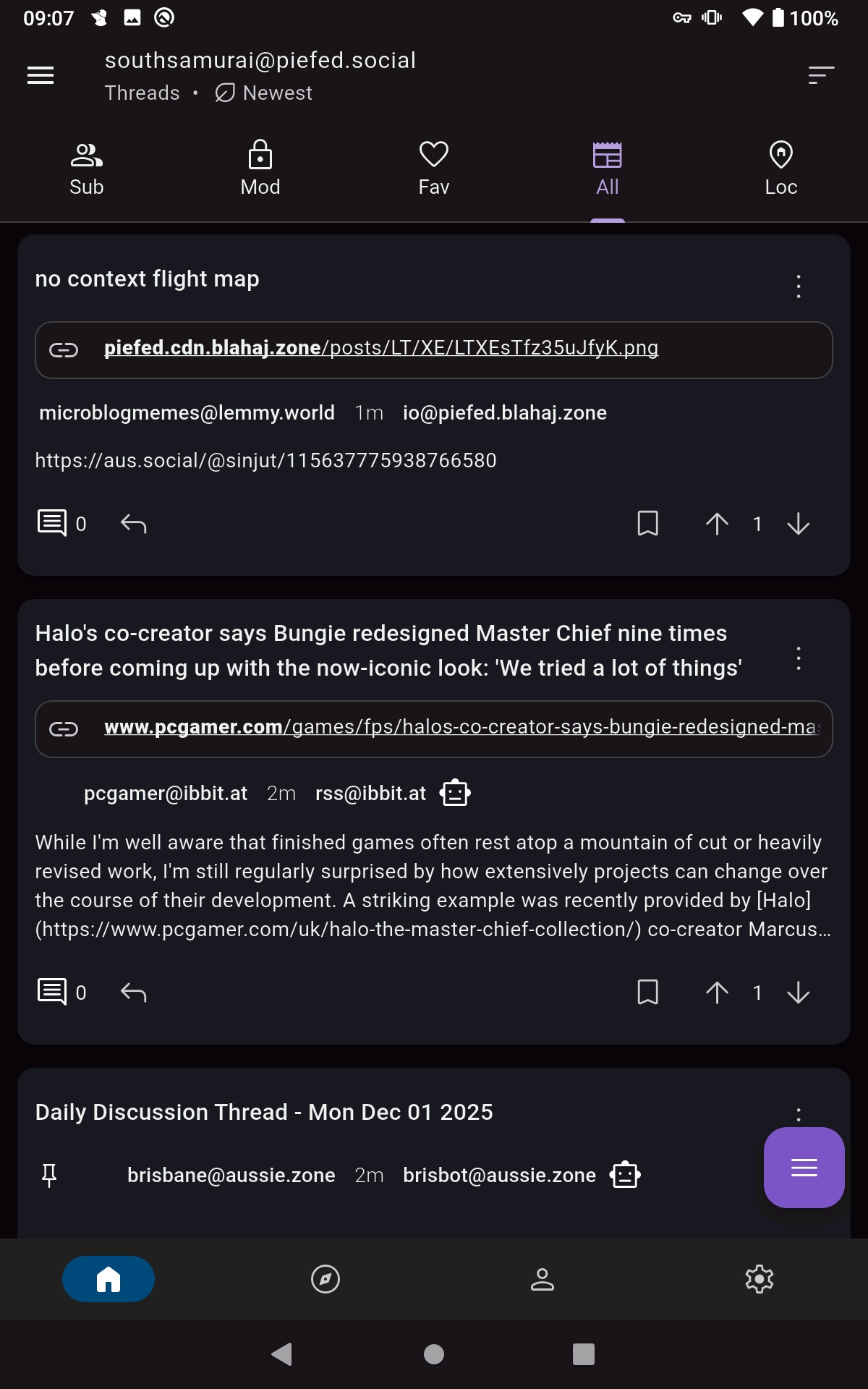Reply to the flight map post
The width and height of the screenshot is (868, 1389).
click(x=134, y=523)
